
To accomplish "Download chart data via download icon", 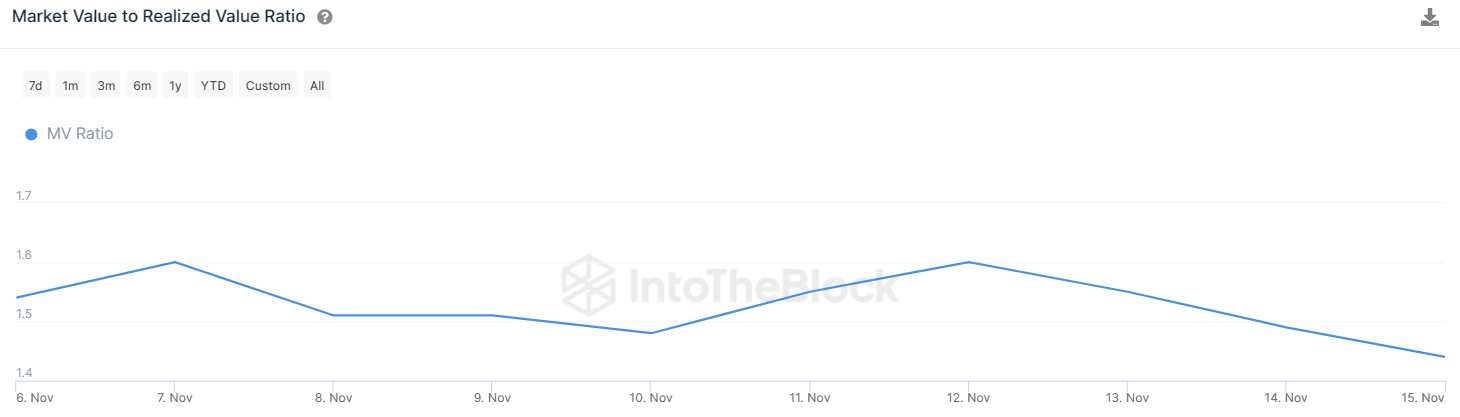I will pos(1430,17).
